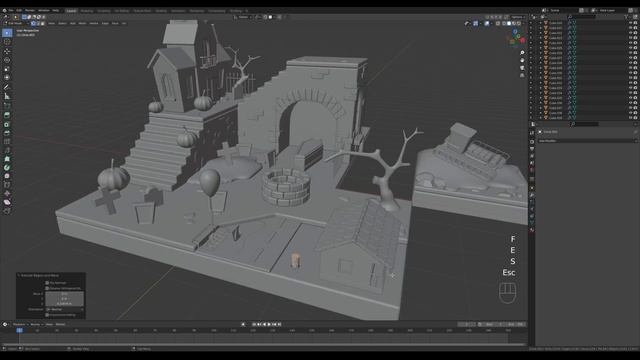This screenshot has width=640, height=360.
Task: Open the File menu
Action: point(11,11)
